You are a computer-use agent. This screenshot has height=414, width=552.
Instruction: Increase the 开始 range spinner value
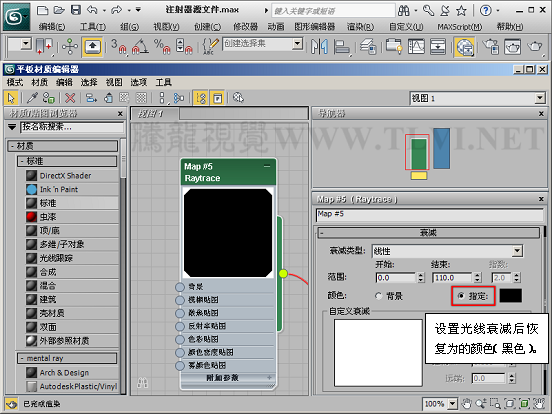coord(421,275)
